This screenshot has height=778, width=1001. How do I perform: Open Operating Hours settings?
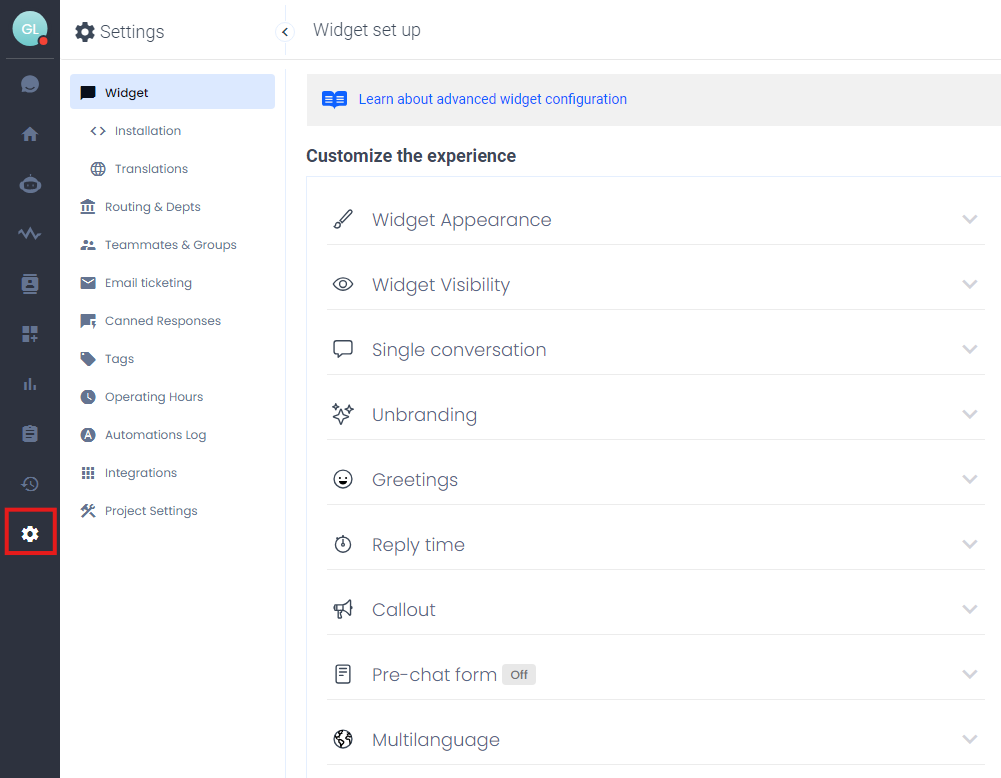(153, 397)
